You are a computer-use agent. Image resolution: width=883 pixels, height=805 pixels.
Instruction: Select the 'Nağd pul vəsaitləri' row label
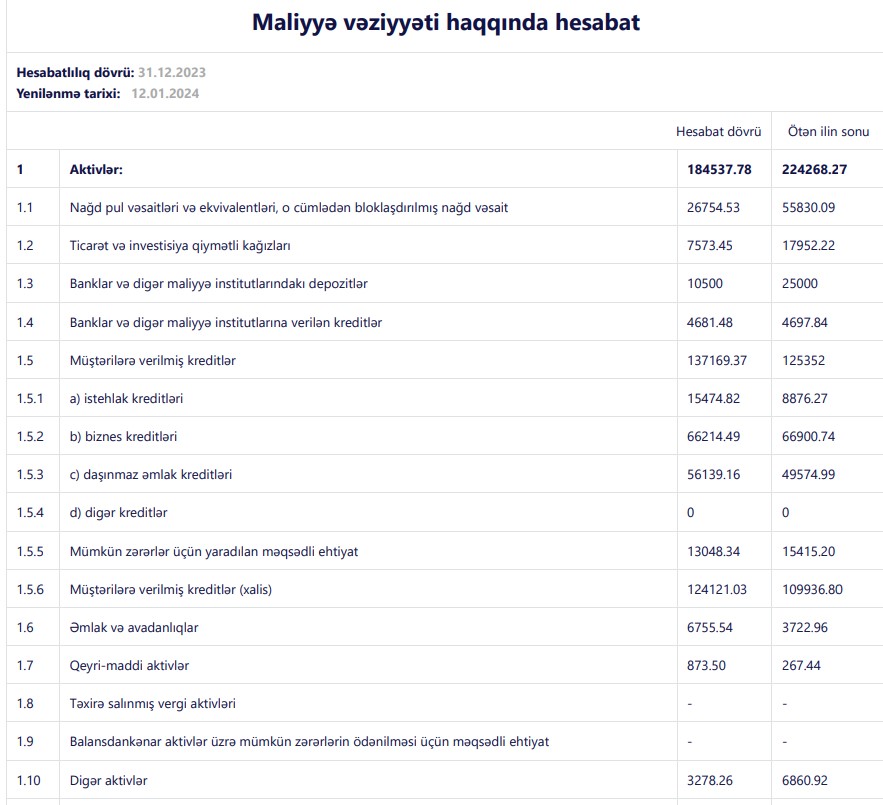pos(289,207)
